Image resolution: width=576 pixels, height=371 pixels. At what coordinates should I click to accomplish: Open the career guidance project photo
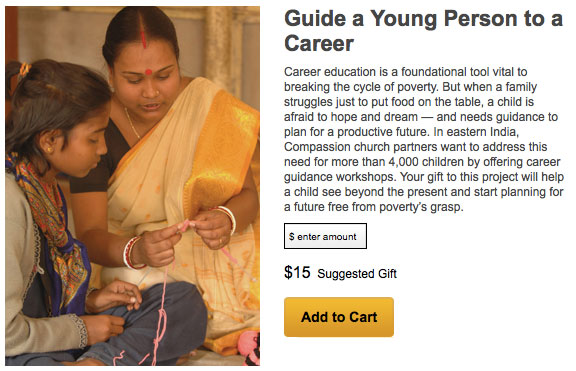[133, 186]
